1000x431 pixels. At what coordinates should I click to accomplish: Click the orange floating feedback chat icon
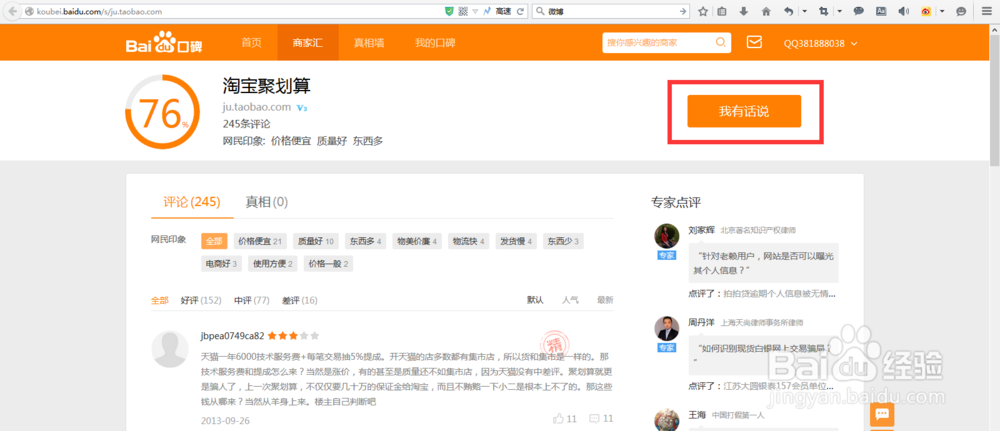pos(882,414)
